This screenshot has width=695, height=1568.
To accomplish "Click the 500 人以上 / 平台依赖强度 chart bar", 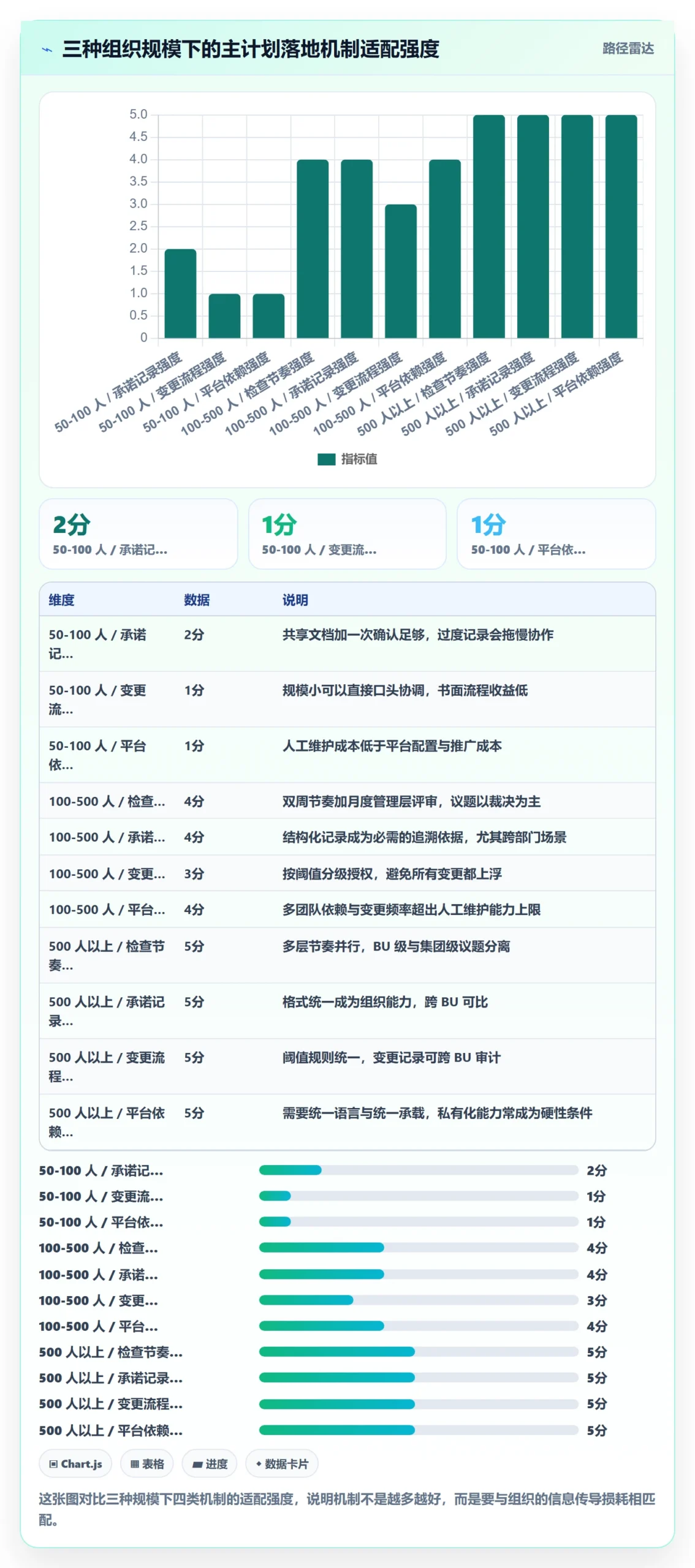I will click(621, 227).
